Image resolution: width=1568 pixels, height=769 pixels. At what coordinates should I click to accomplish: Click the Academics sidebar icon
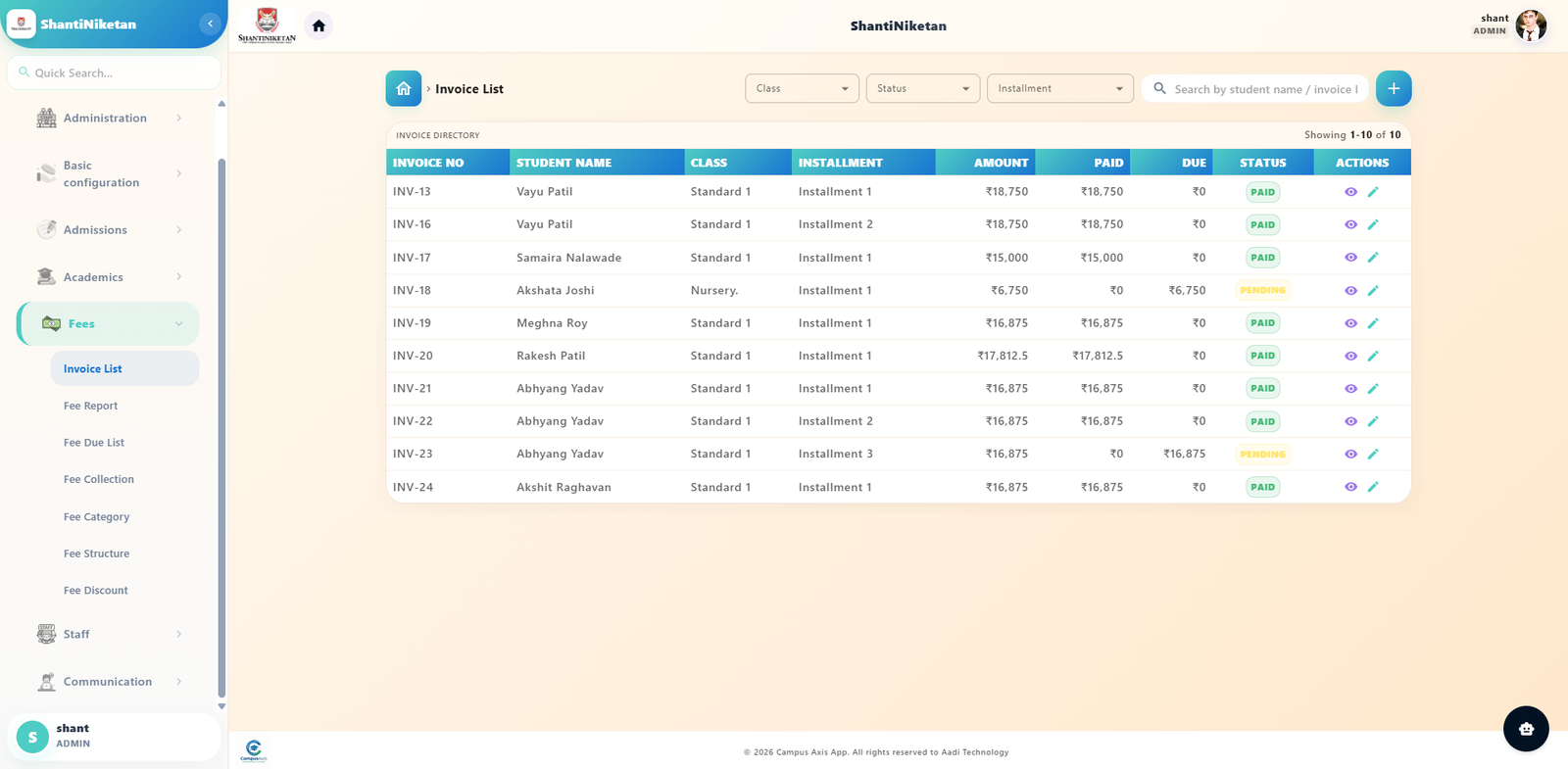46,277
